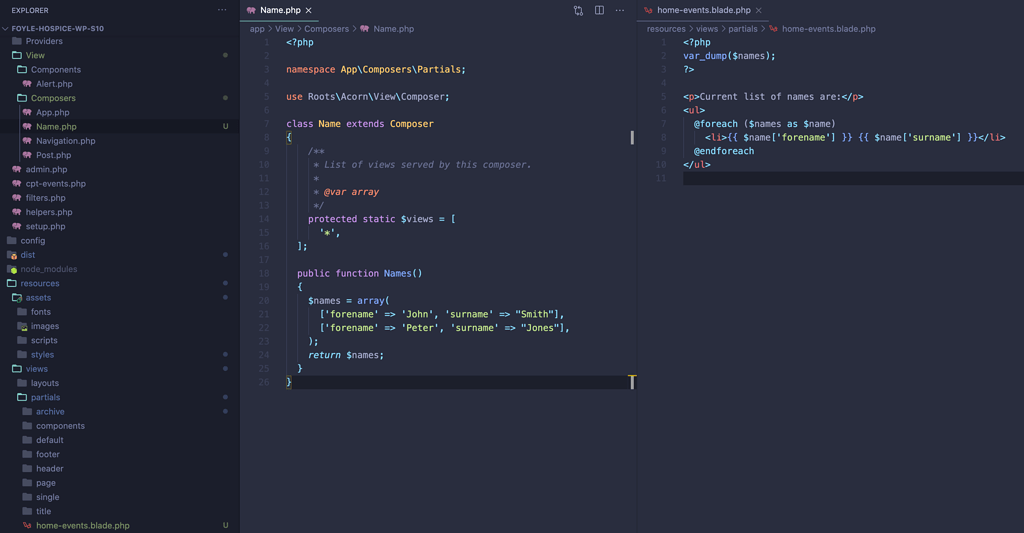This screenshot has width=1024, height=533.
Task: Switch to the Name.php tab
Action: (279, 10)
